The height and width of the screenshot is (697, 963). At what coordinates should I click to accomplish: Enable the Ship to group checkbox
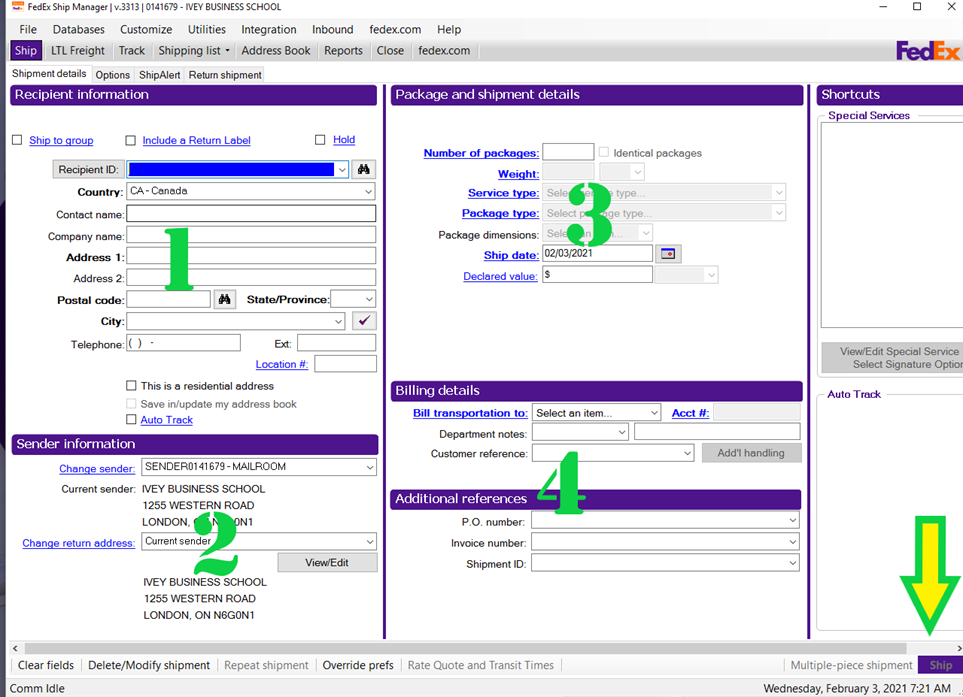tap(17, 140)
